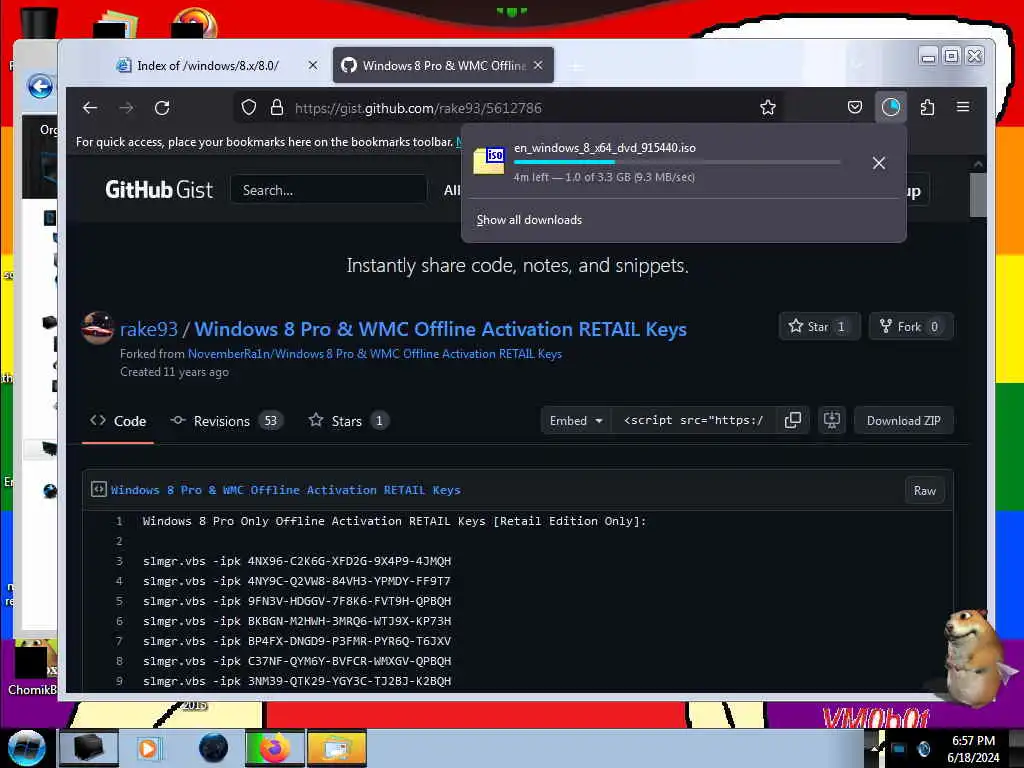Open the Revisions tab

click(x=226, y=421)
